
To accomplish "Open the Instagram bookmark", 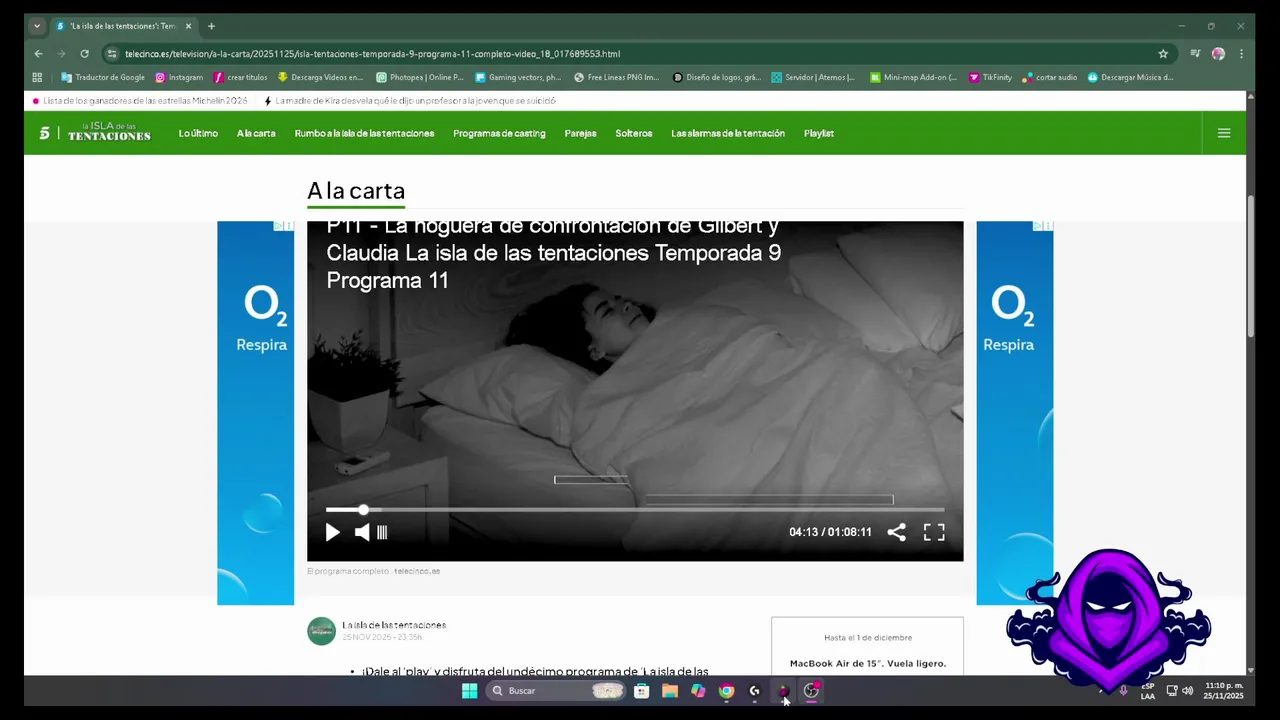I will tap(179, 77).
